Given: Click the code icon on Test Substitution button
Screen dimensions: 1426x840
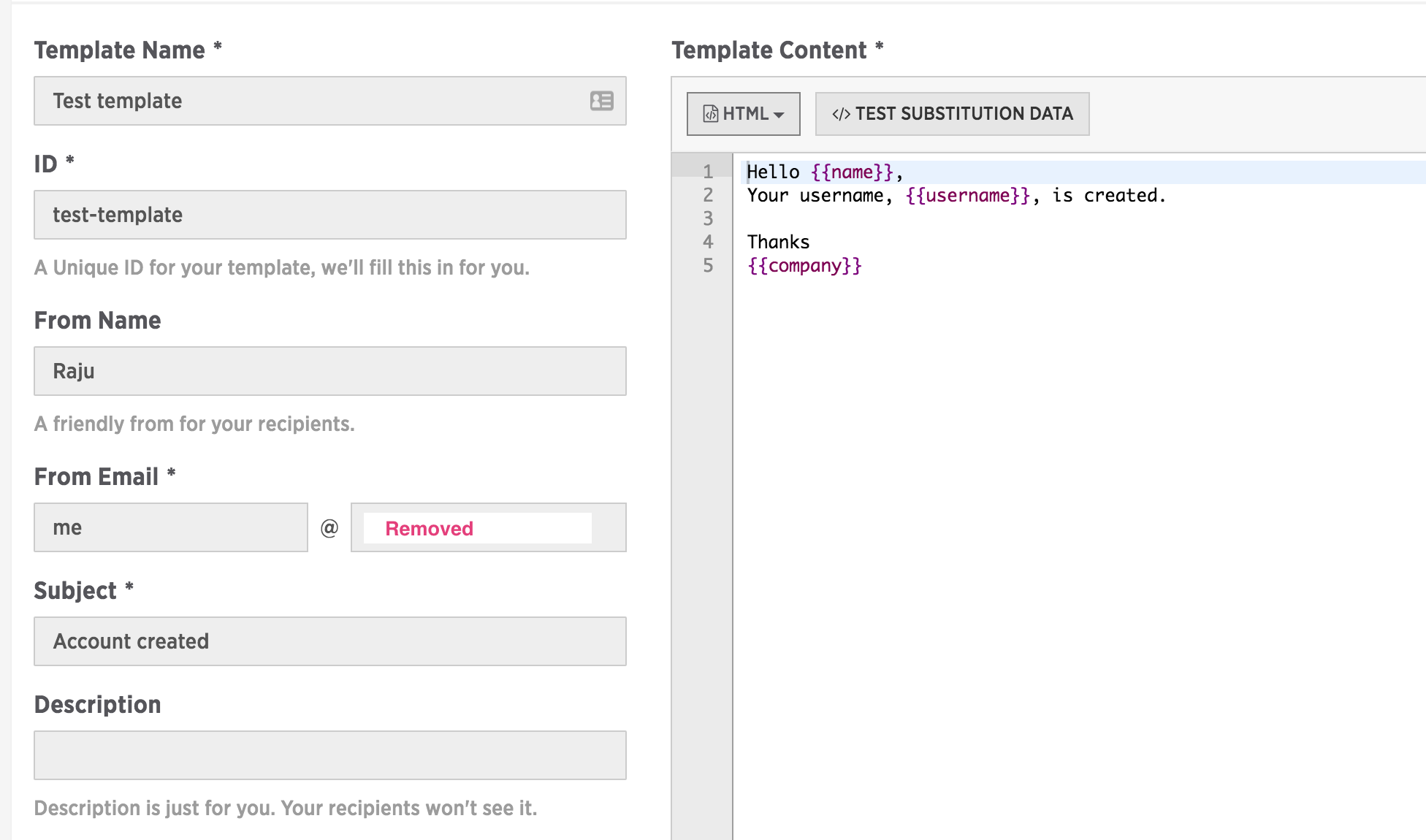Looking at the screenshot, I should point(841,114).
